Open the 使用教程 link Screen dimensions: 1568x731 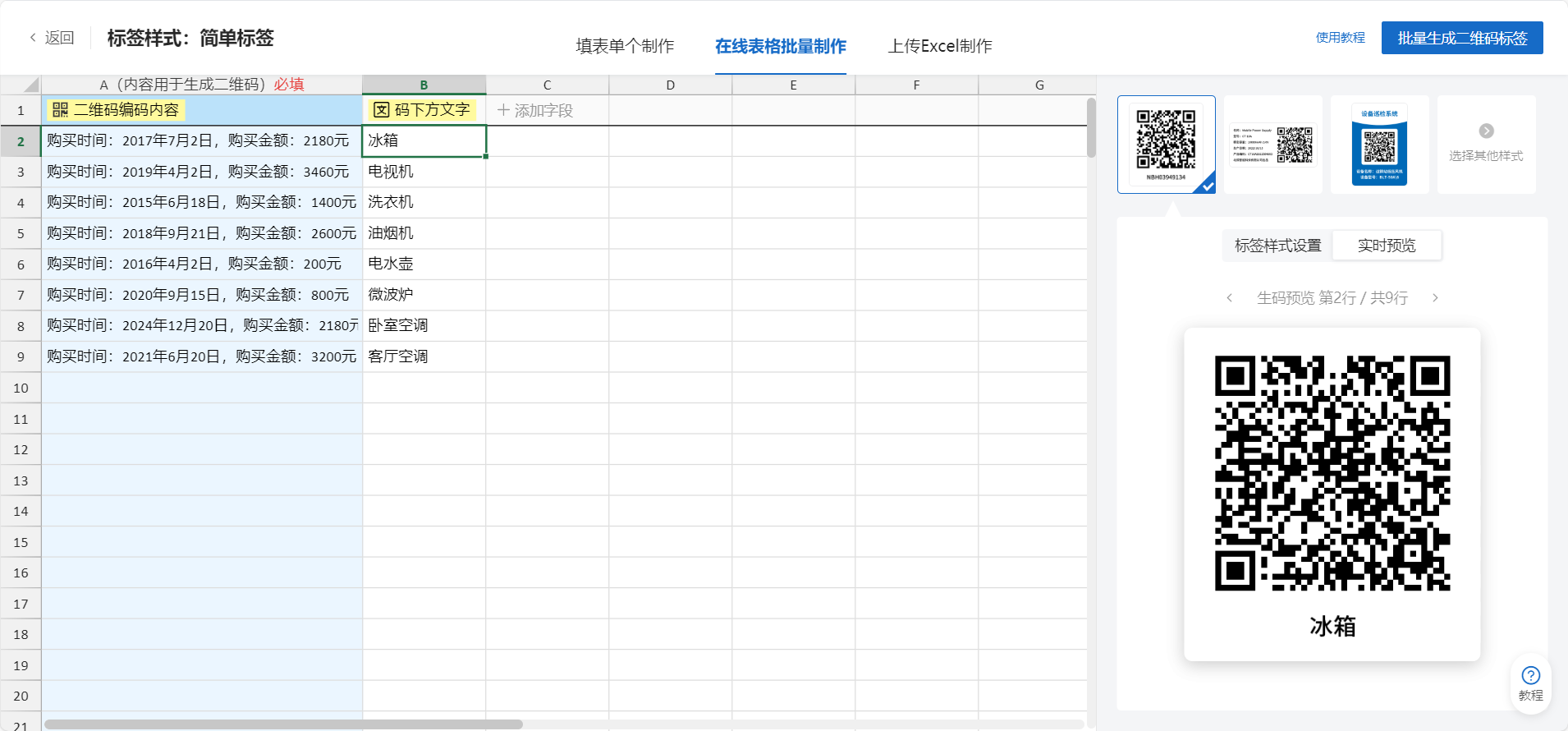coord(1341,38)
